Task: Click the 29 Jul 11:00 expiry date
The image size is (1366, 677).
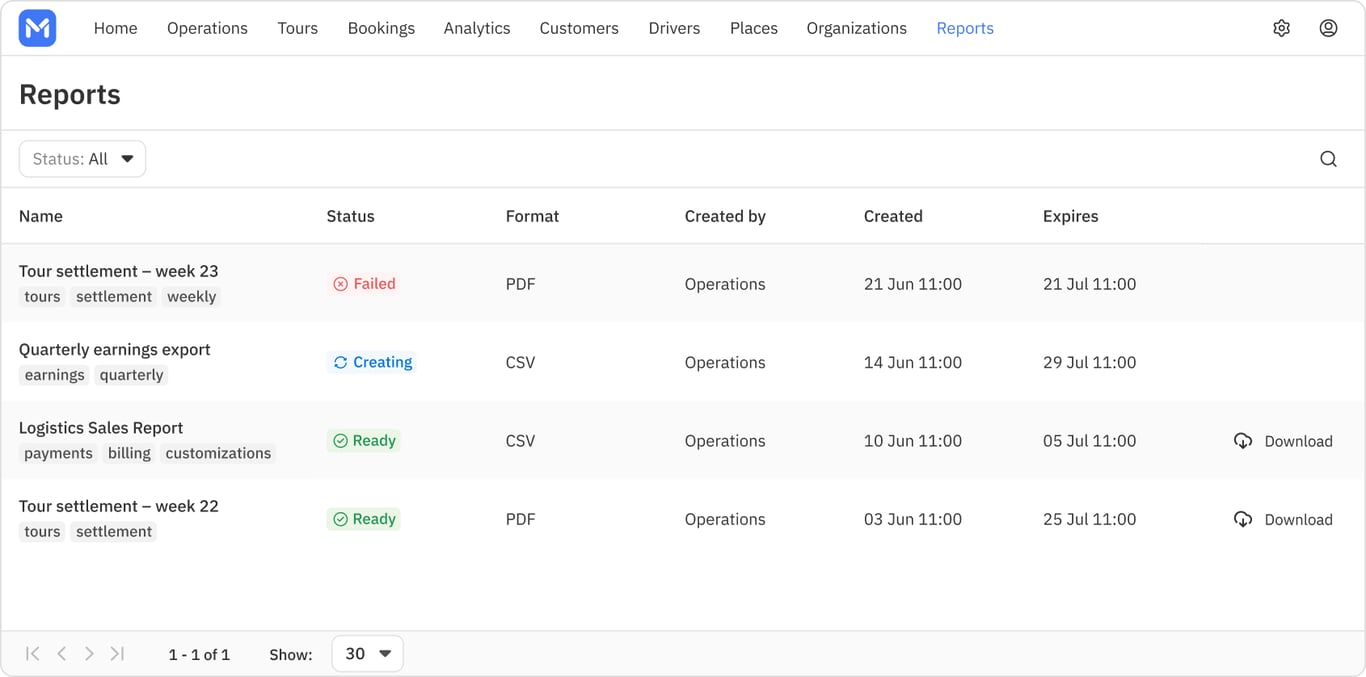Action: pyautogui.click(x=1089, y=362)
